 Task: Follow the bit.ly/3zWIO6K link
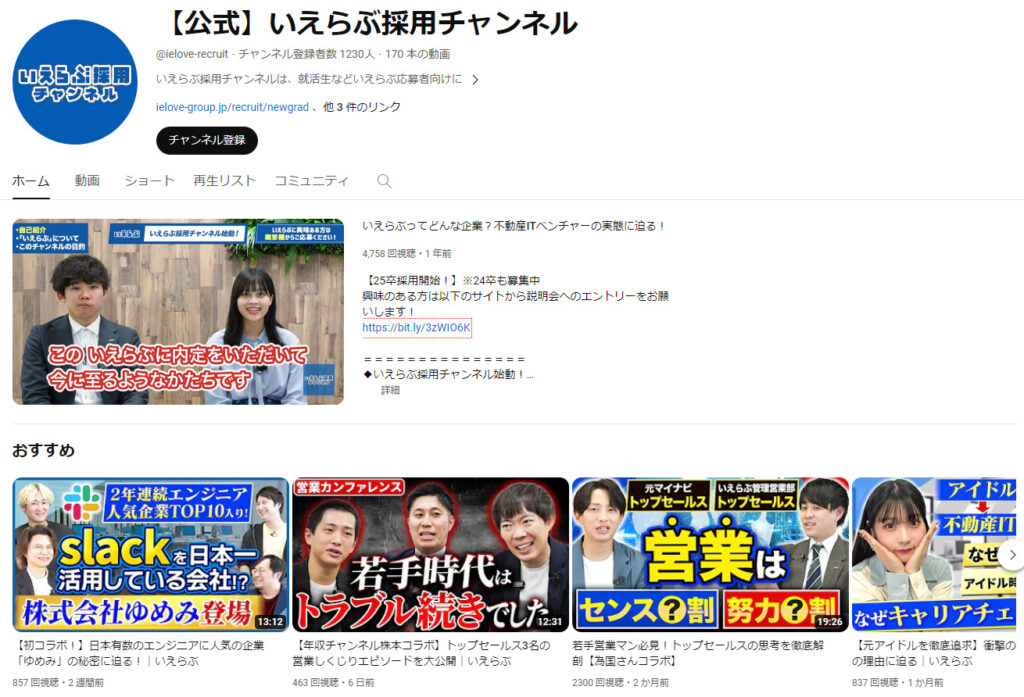pos(417,328)
